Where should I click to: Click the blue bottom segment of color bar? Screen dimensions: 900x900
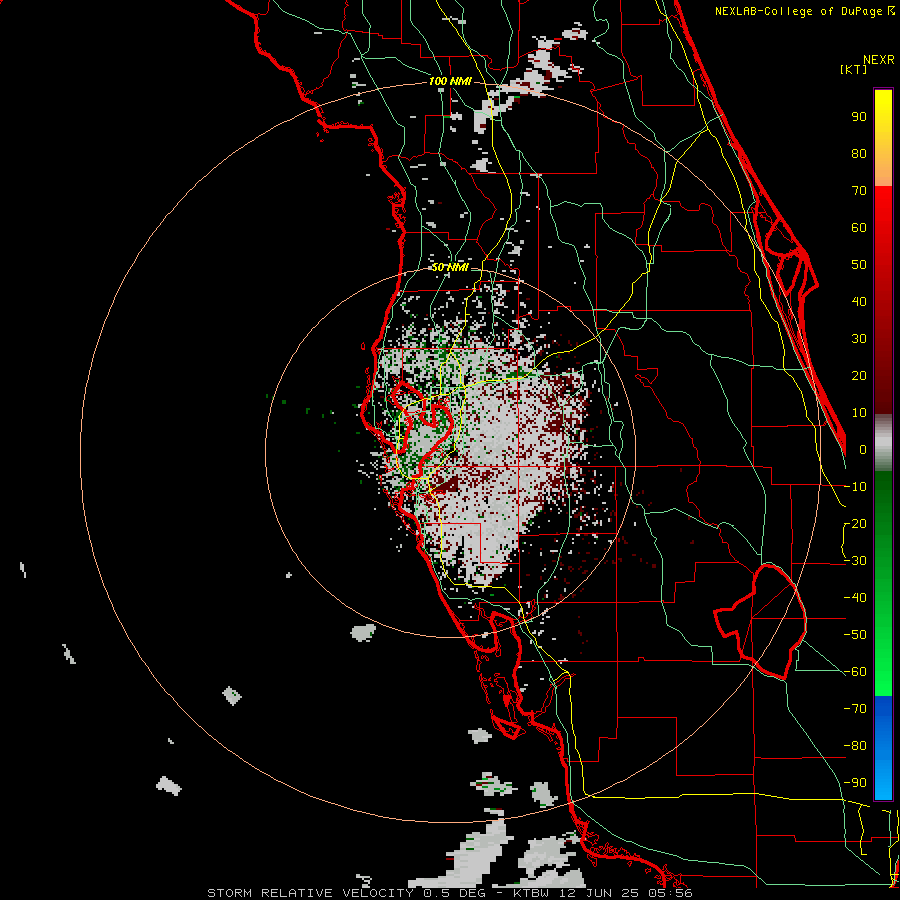(x=883, y=748)
